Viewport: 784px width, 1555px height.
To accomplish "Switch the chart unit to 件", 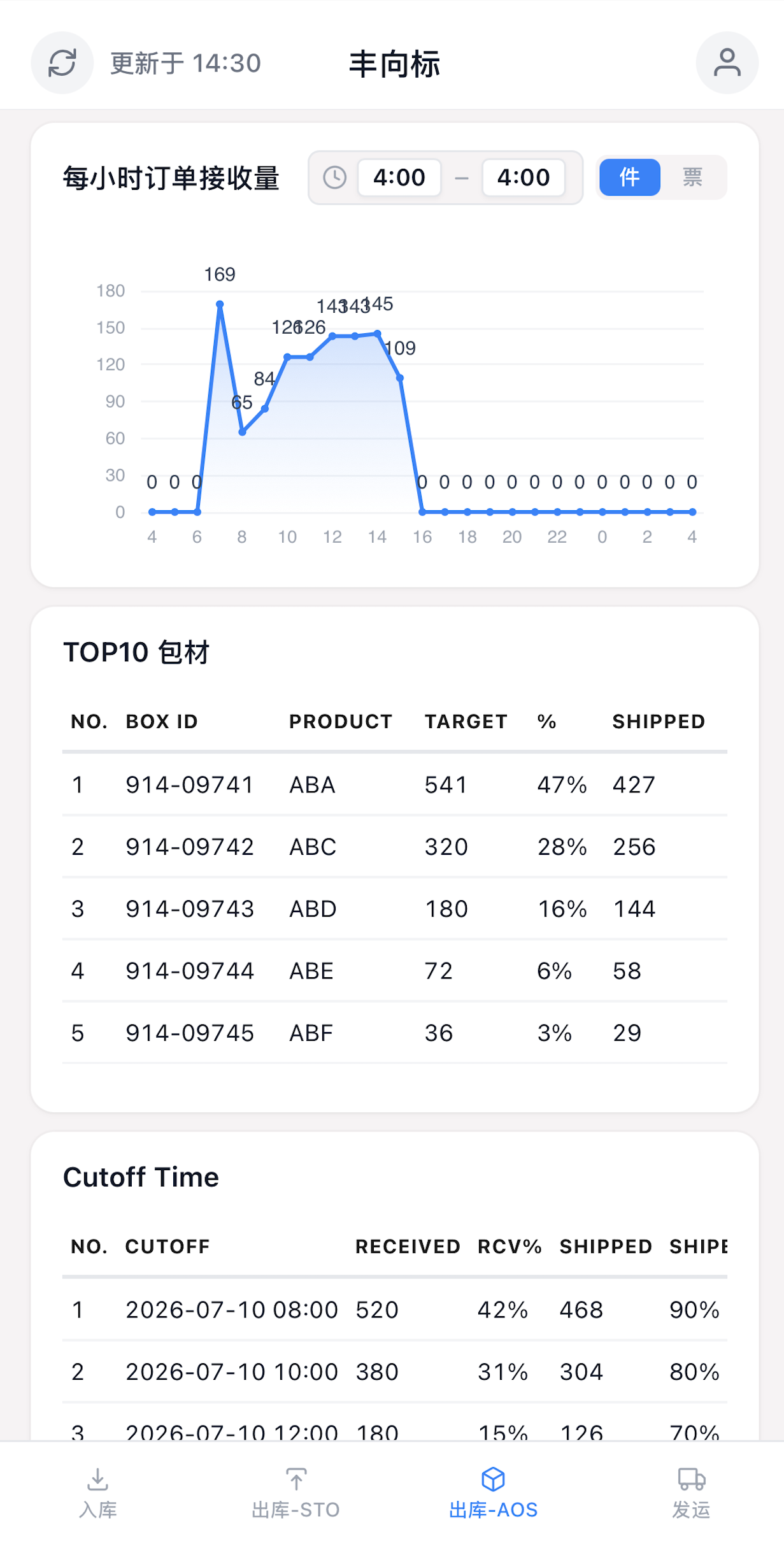I will (630, 177).
